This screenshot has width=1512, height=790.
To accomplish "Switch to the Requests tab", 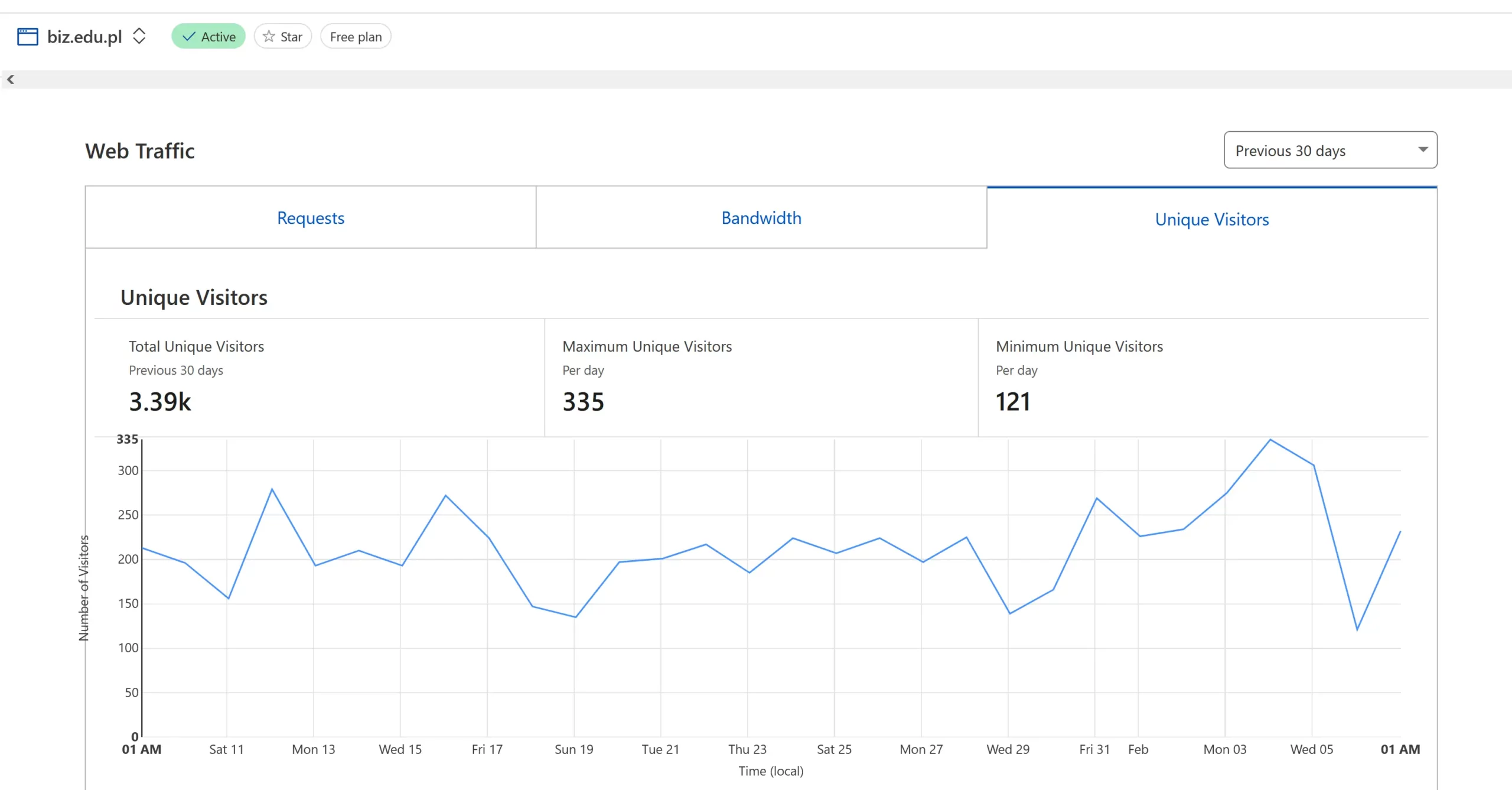I will click(311, 218).
